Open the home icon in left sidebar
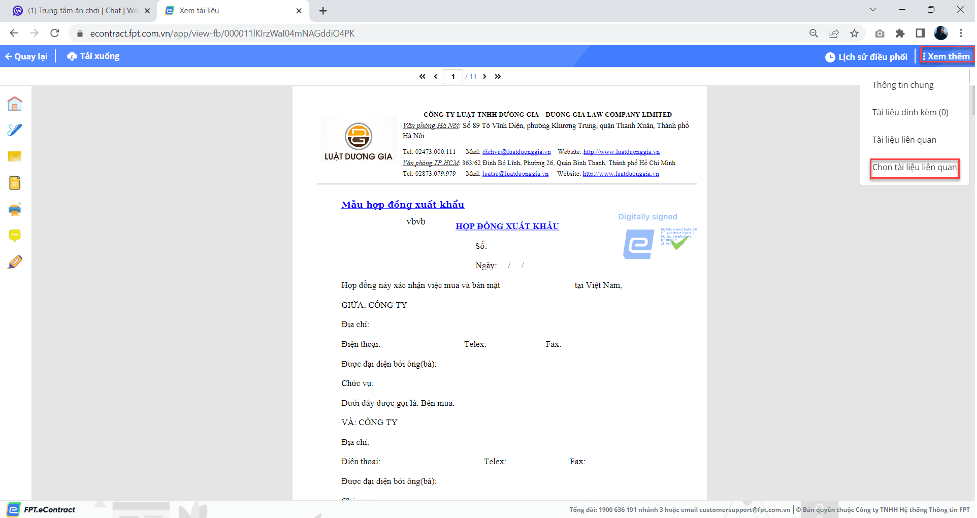This screenshot has height=518, width=977. (x=15, y=103)
